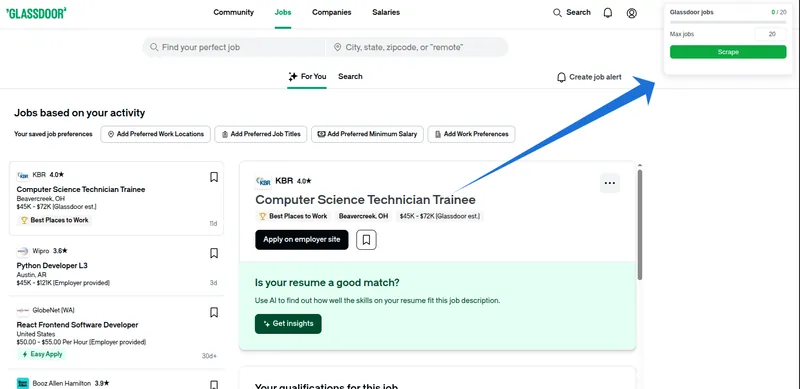Click the GlobeNet company logo
The height and width of the screenshot is (389, 800).
[23, 310]
